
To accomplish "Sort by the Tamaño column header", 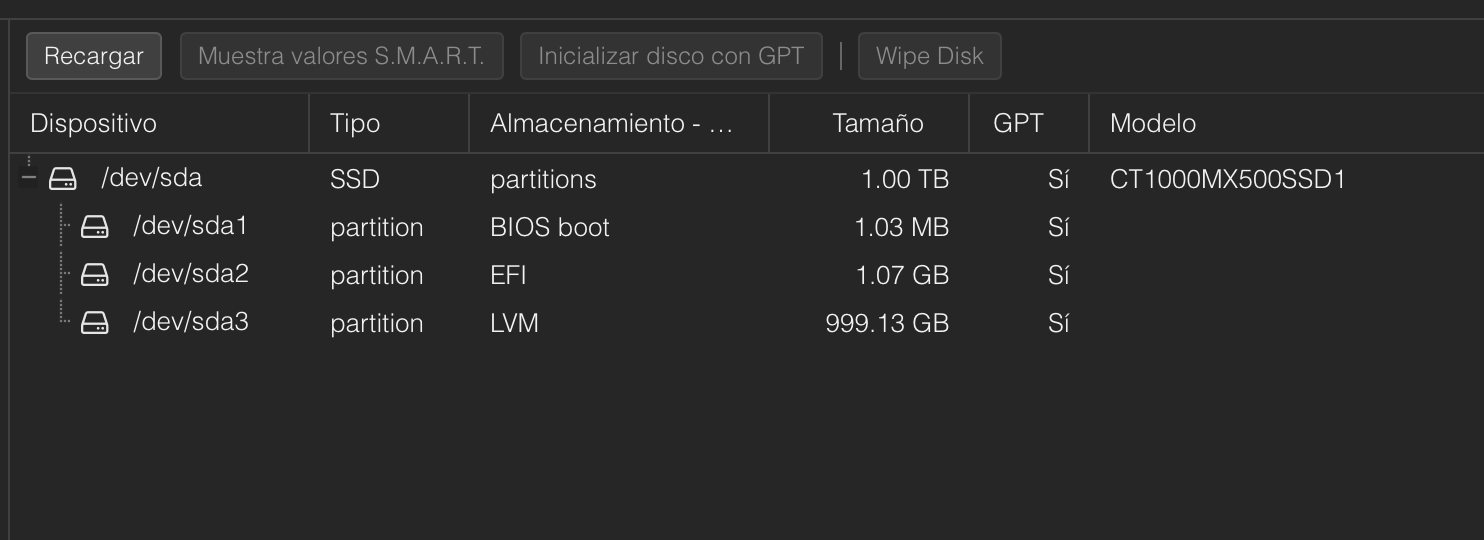I will (x=877, y=123).
